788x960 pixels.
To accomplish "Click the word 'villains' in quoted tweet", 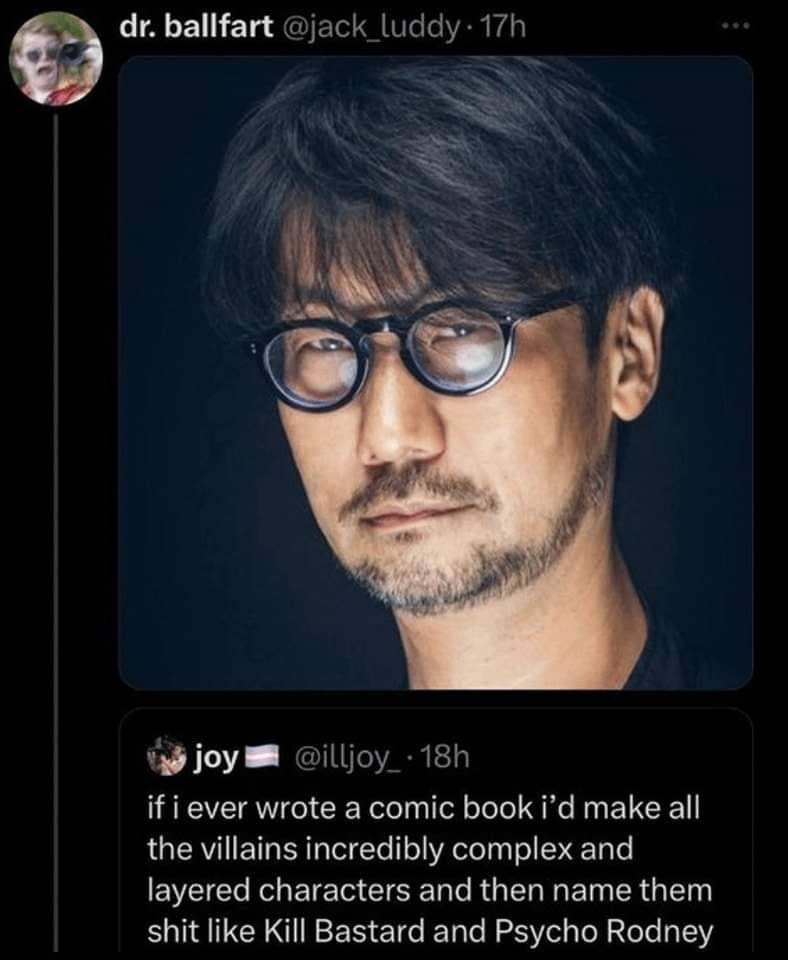I will (x=221, y=848).
